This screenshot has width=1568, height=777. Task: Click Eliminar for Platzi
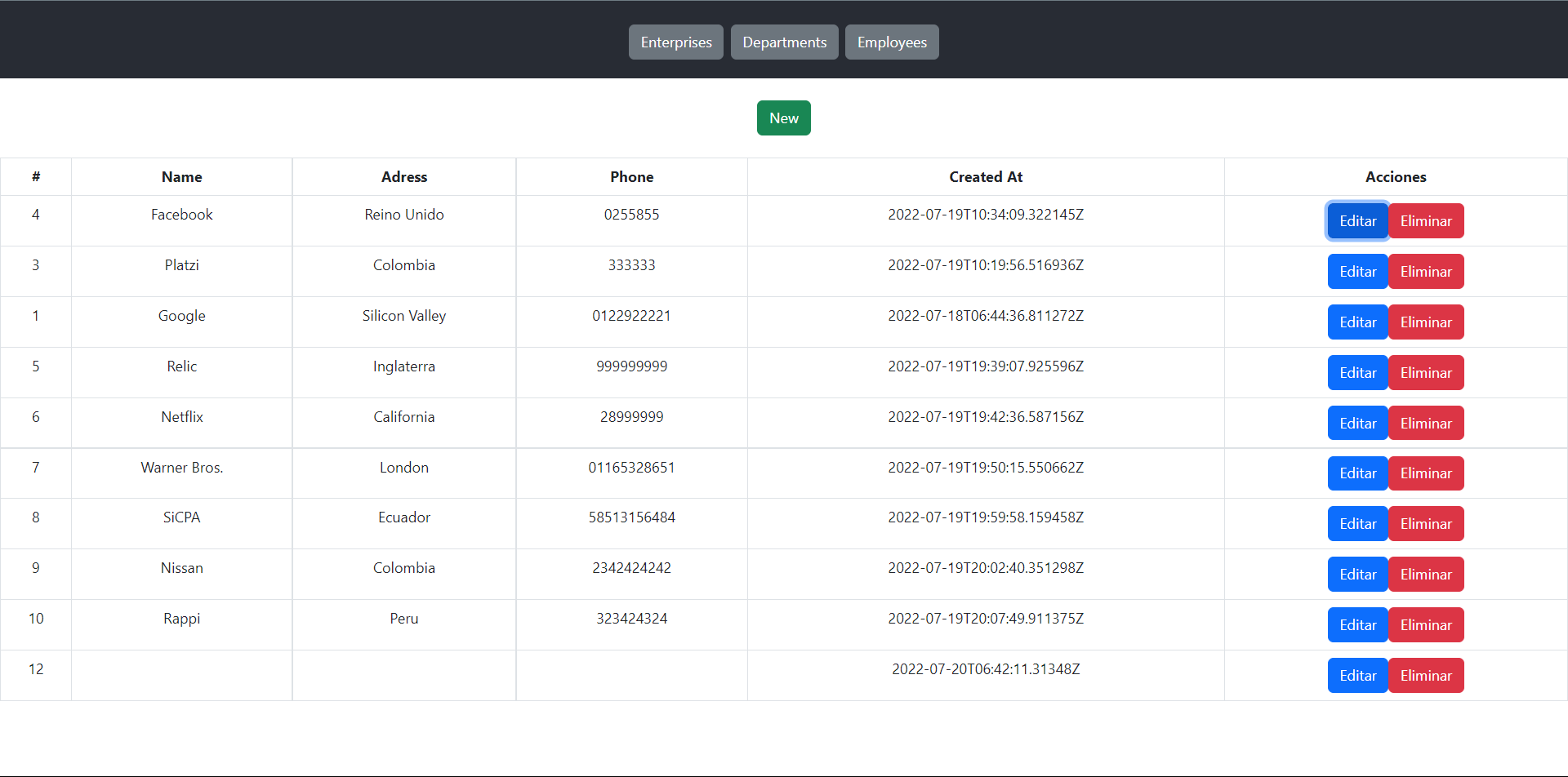pos(1426,272)
